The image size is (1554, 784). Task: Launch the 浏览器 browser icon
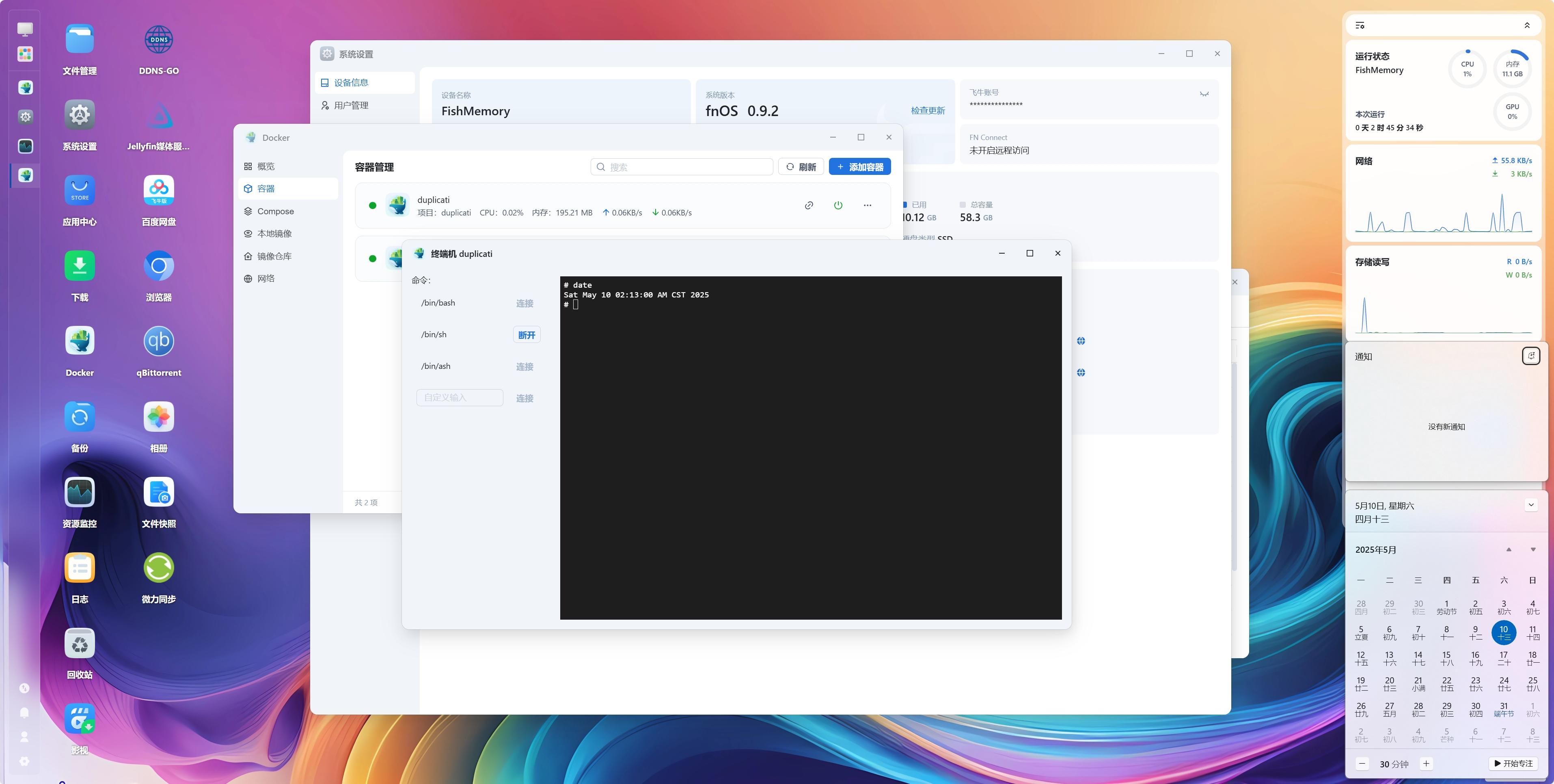pos(159,266)
